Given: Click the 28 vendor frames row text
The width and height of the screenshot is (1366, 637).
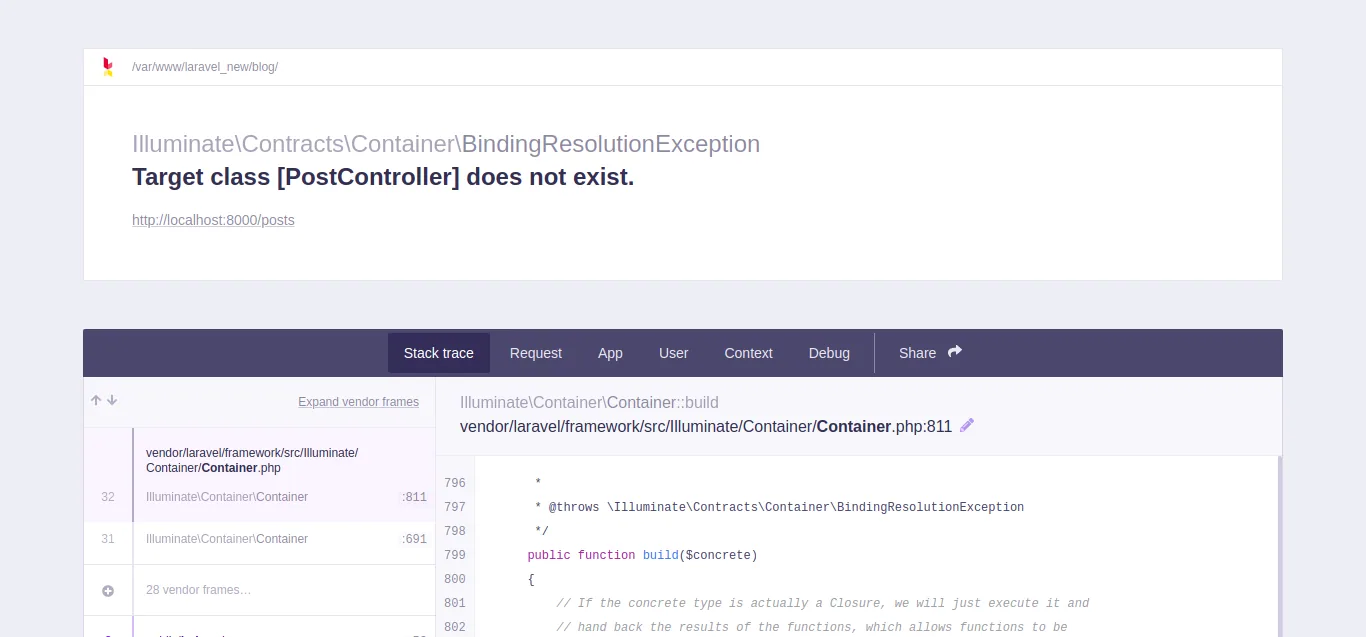Looking at the screenshot, I should click(x=198, y=590).
